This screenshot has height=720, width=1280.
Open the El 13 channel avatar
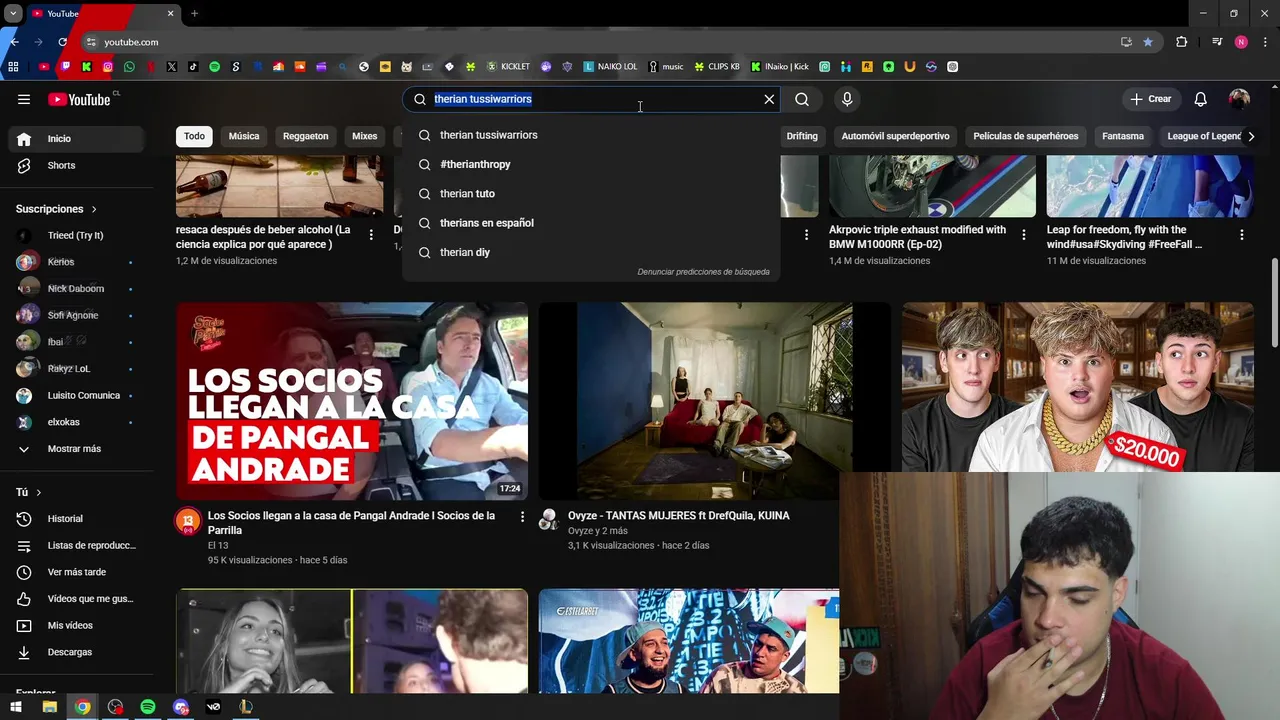point(188,520)
